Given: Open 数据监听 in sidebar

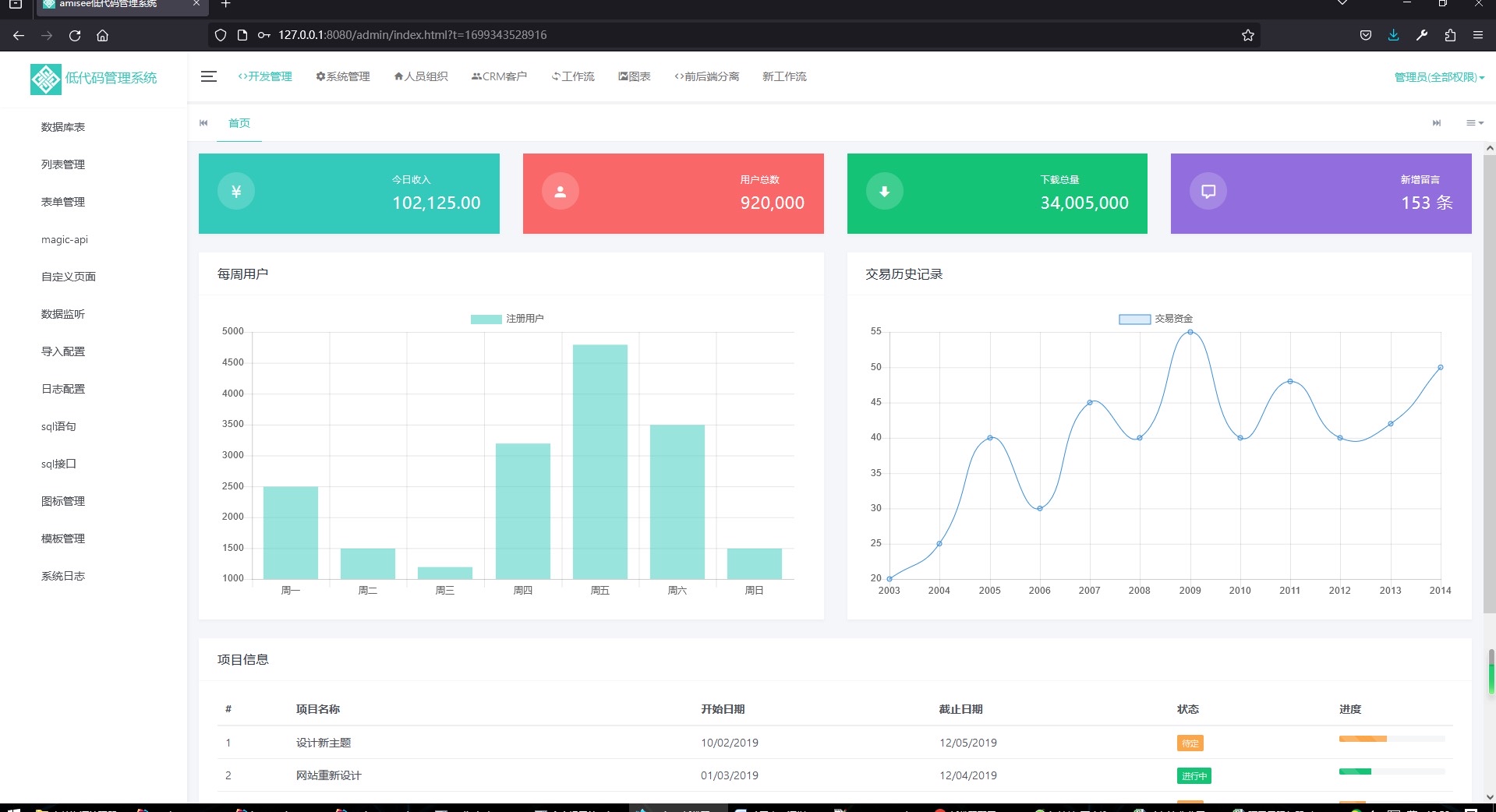Looking at the screenshot, I should point(63,314).
